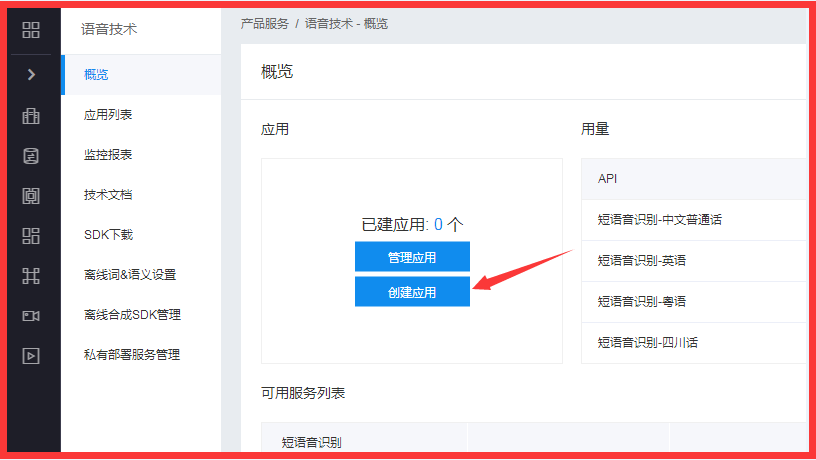Click the 语音技术 sidebar title
Image resolution: width=816 pixels, height=460 pixels.
coord(109,29)
